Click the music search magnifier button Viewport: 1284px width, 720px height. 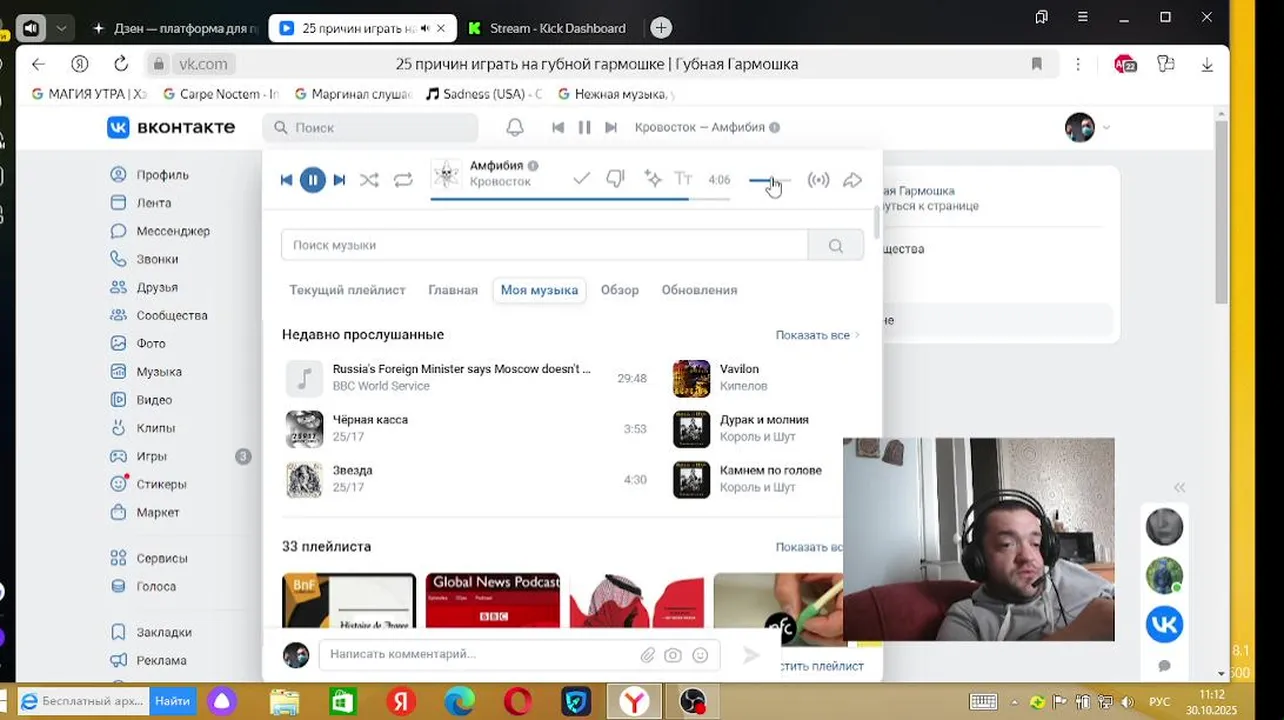(x=836, y=245)
